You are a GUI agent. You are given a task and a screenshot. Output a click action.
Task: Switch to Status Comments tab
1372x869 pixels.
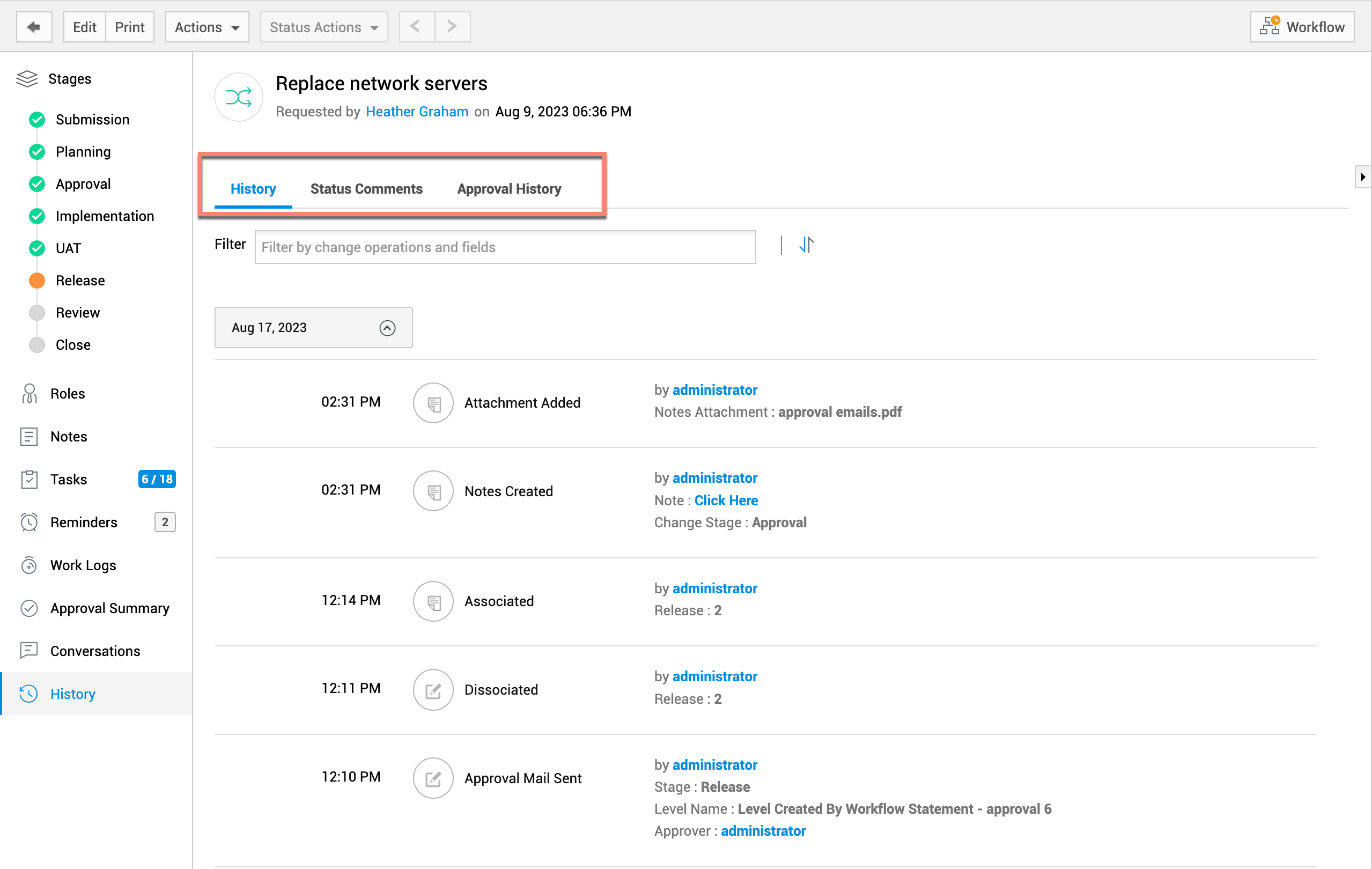tap(366, 189)
